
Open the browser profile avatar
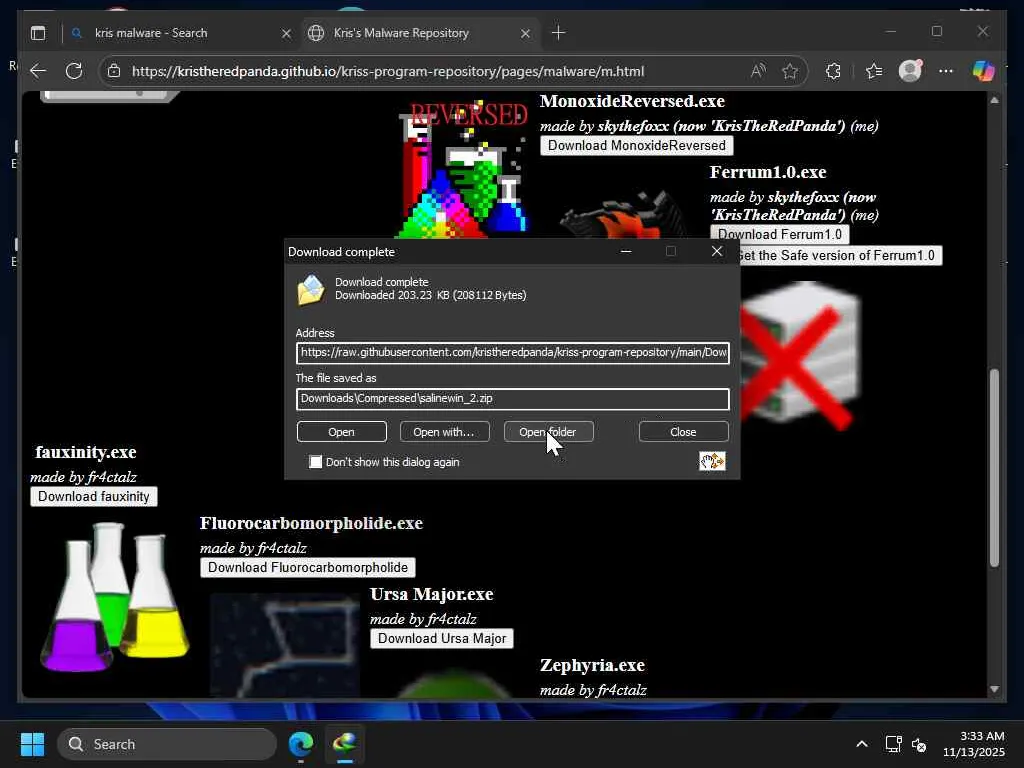pyautogui.click(x=910, y=71)
